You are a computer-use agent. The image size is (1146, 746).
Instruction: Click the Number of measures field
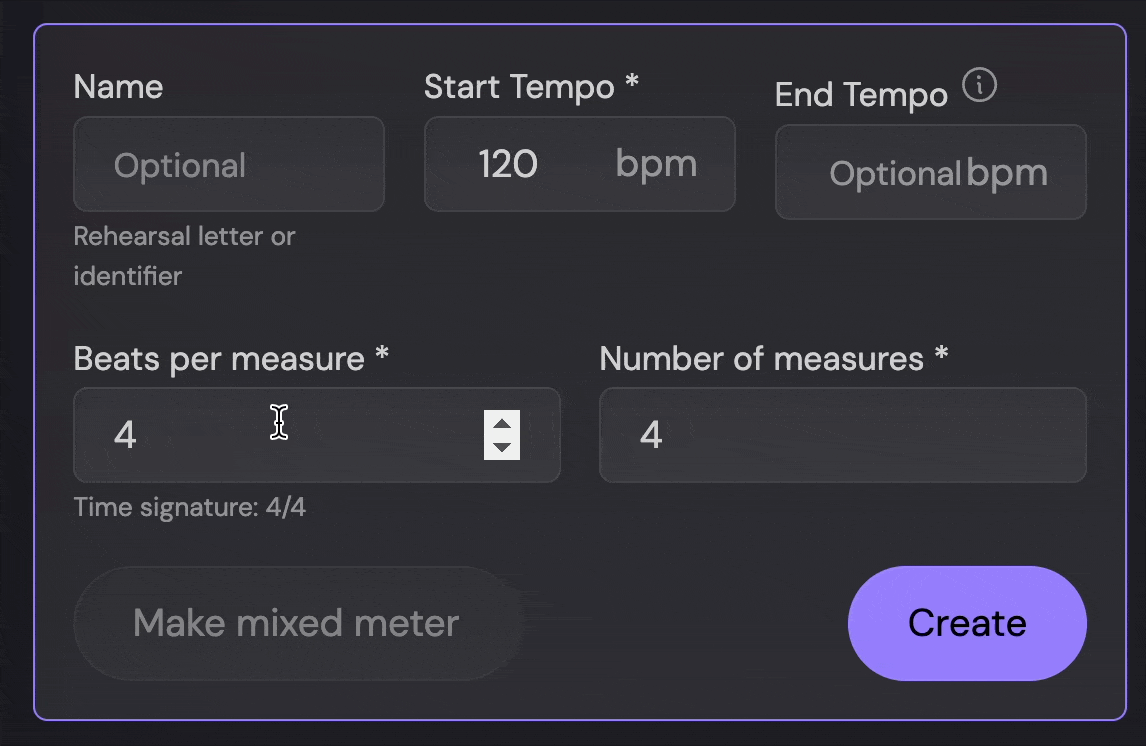coord(842,435)
